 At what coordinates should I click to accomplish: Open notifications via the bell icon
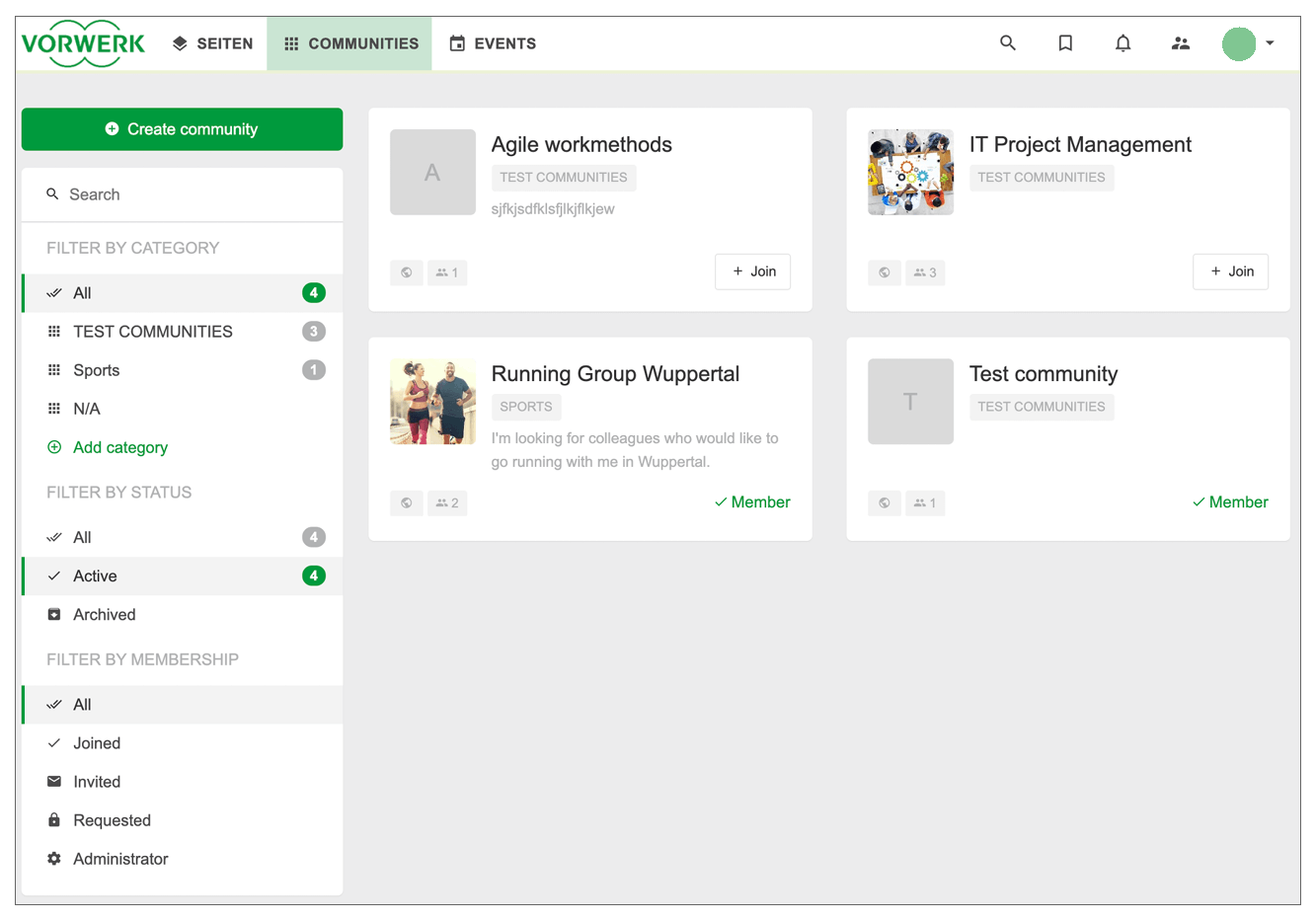[1122, 42]
